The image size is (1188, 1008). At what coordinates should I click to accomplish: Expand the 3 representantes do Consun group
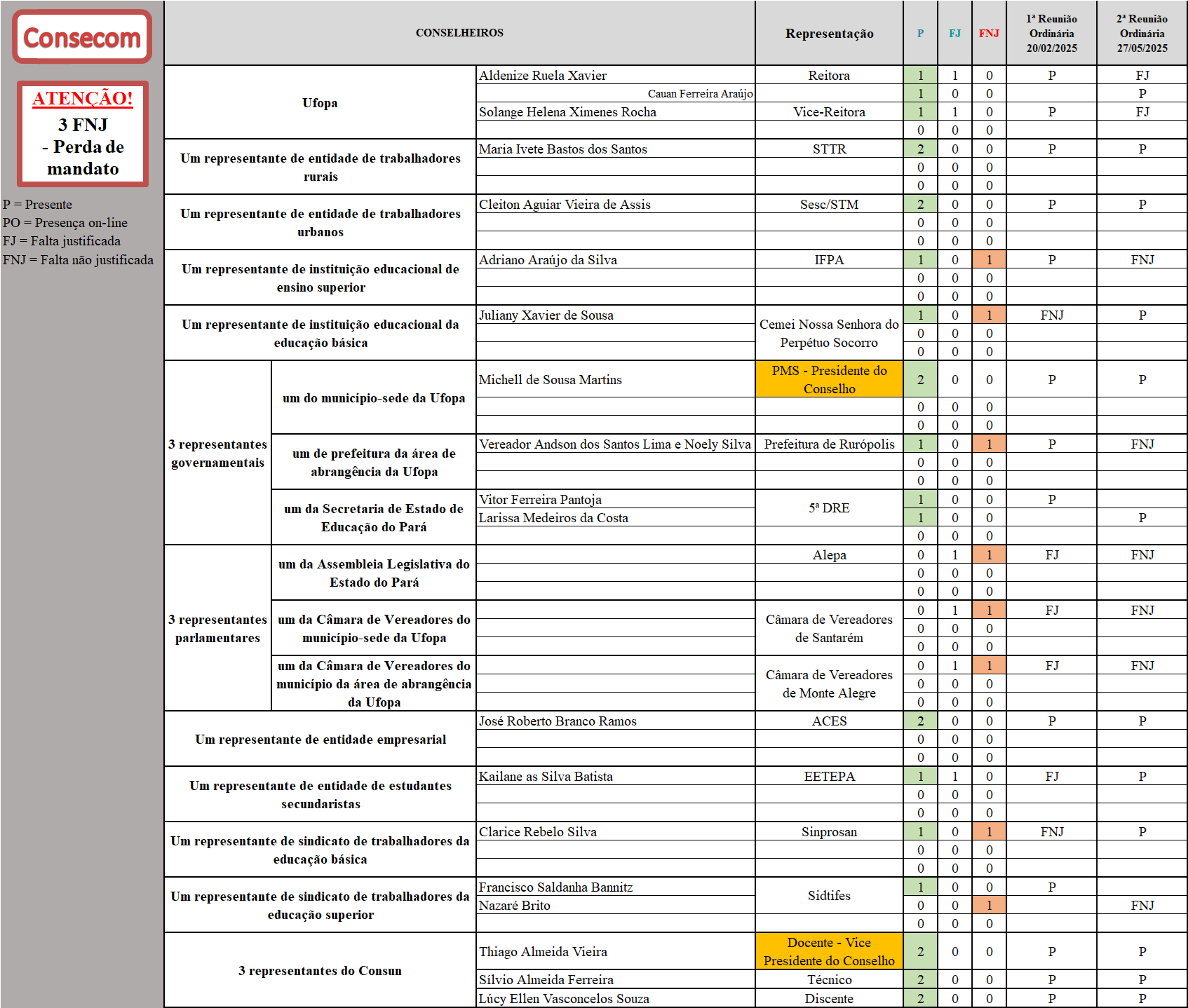pos(319,970)
